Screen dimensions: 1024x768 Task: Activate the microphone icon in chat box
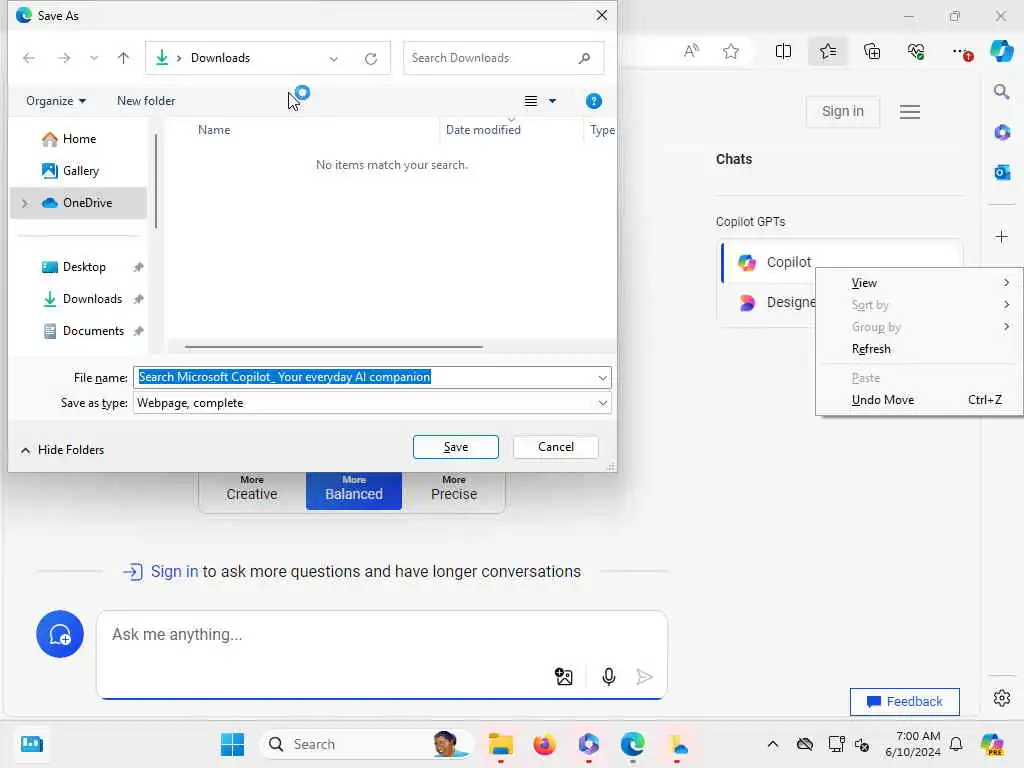point(609,677)
